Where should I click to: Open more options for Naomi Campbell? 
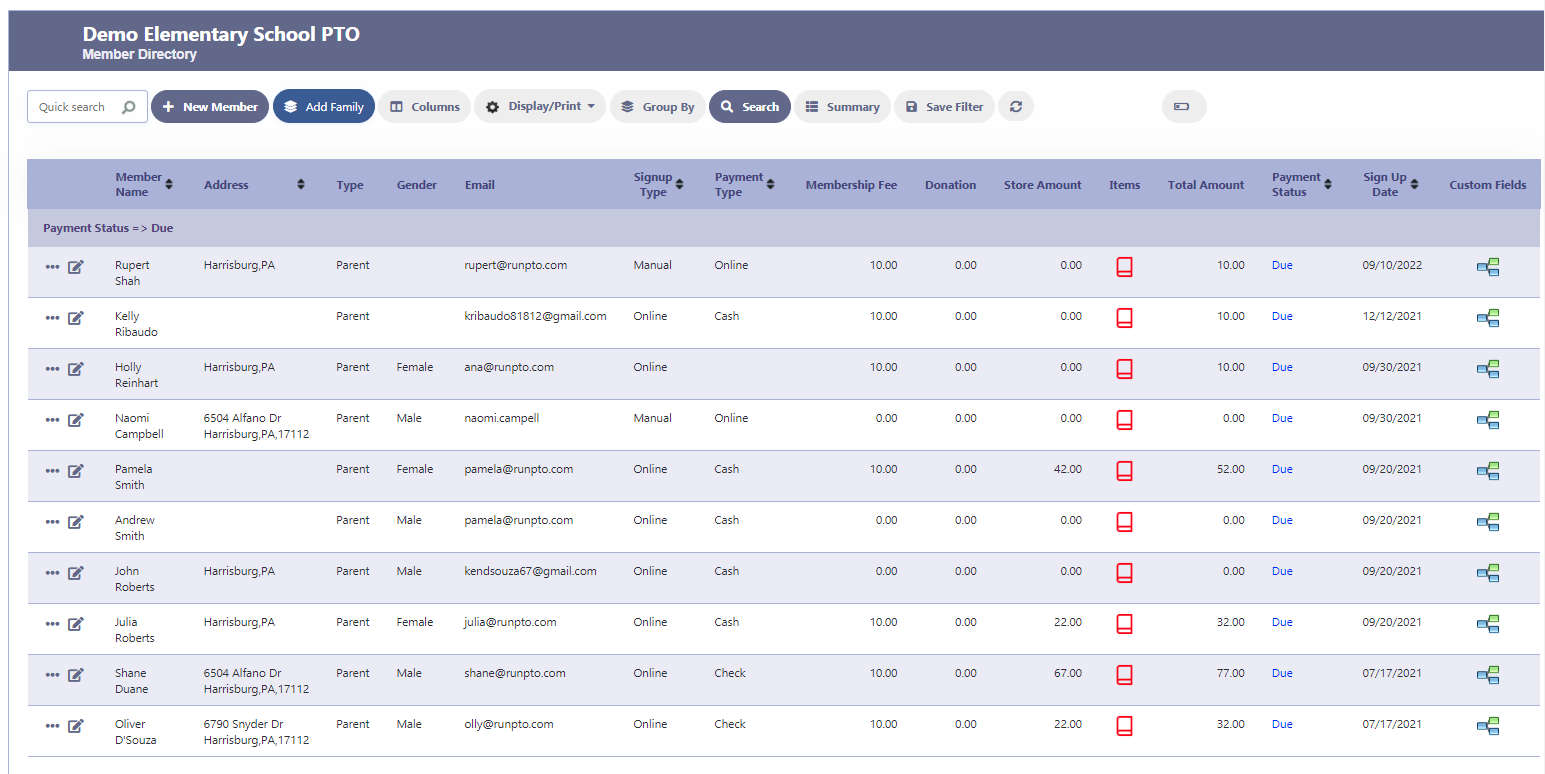pyautogui.click(x=52, y=420)
